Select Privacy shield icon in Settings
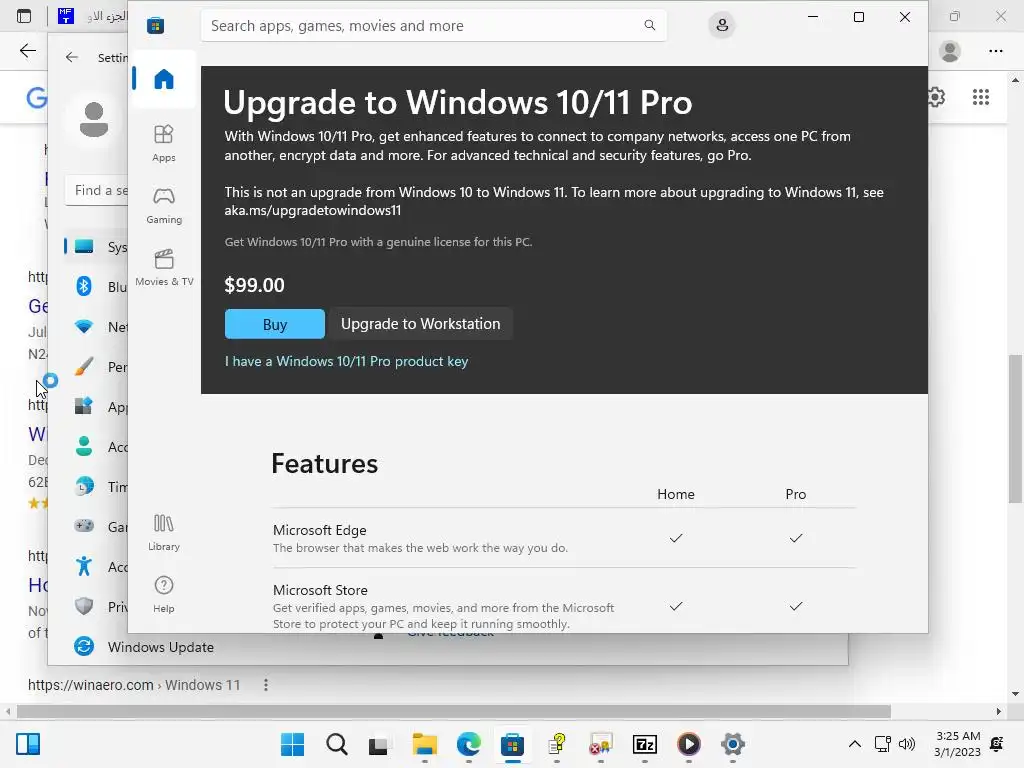Viewport: 1024px width, 768px height. 84,606
